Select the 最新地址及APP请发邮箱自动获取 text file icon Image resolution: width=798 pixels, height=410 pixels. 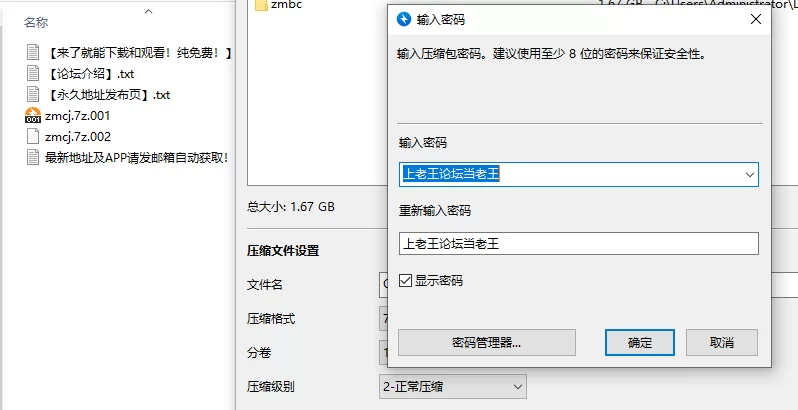pos(33,158)
